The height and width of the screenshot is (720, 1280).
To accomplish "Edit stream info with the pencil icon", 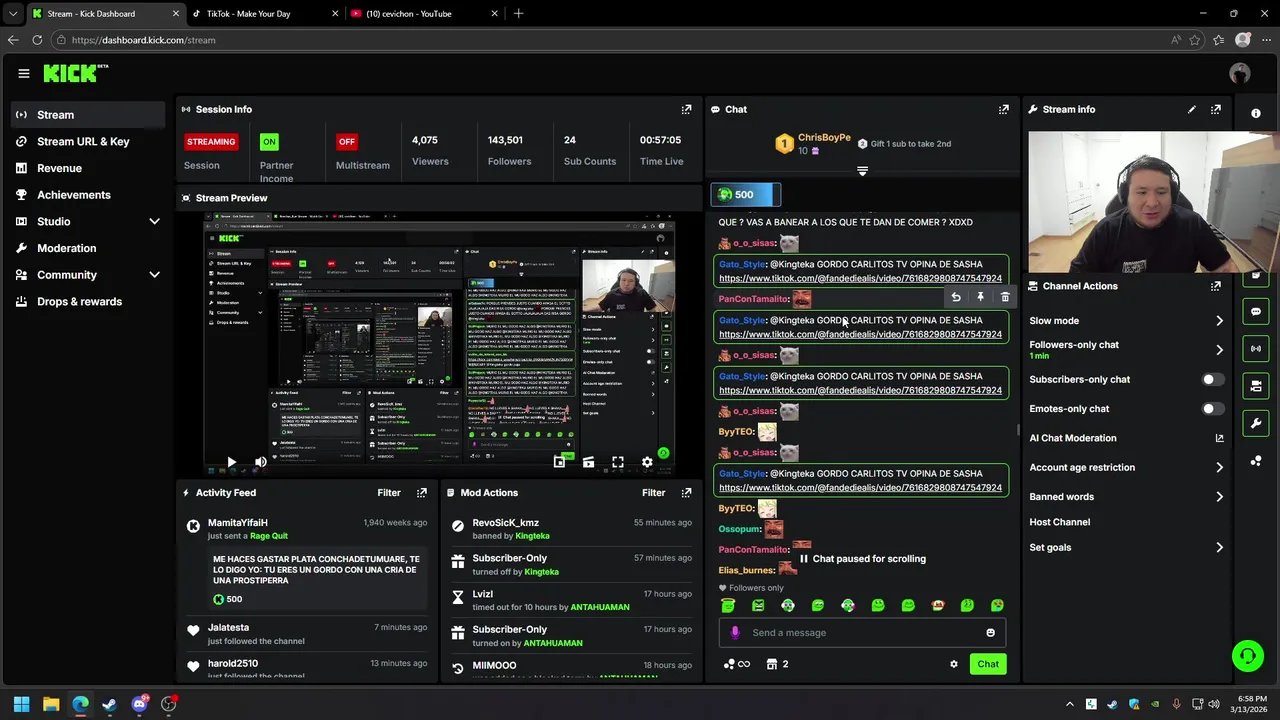I will coord(1191,109).
